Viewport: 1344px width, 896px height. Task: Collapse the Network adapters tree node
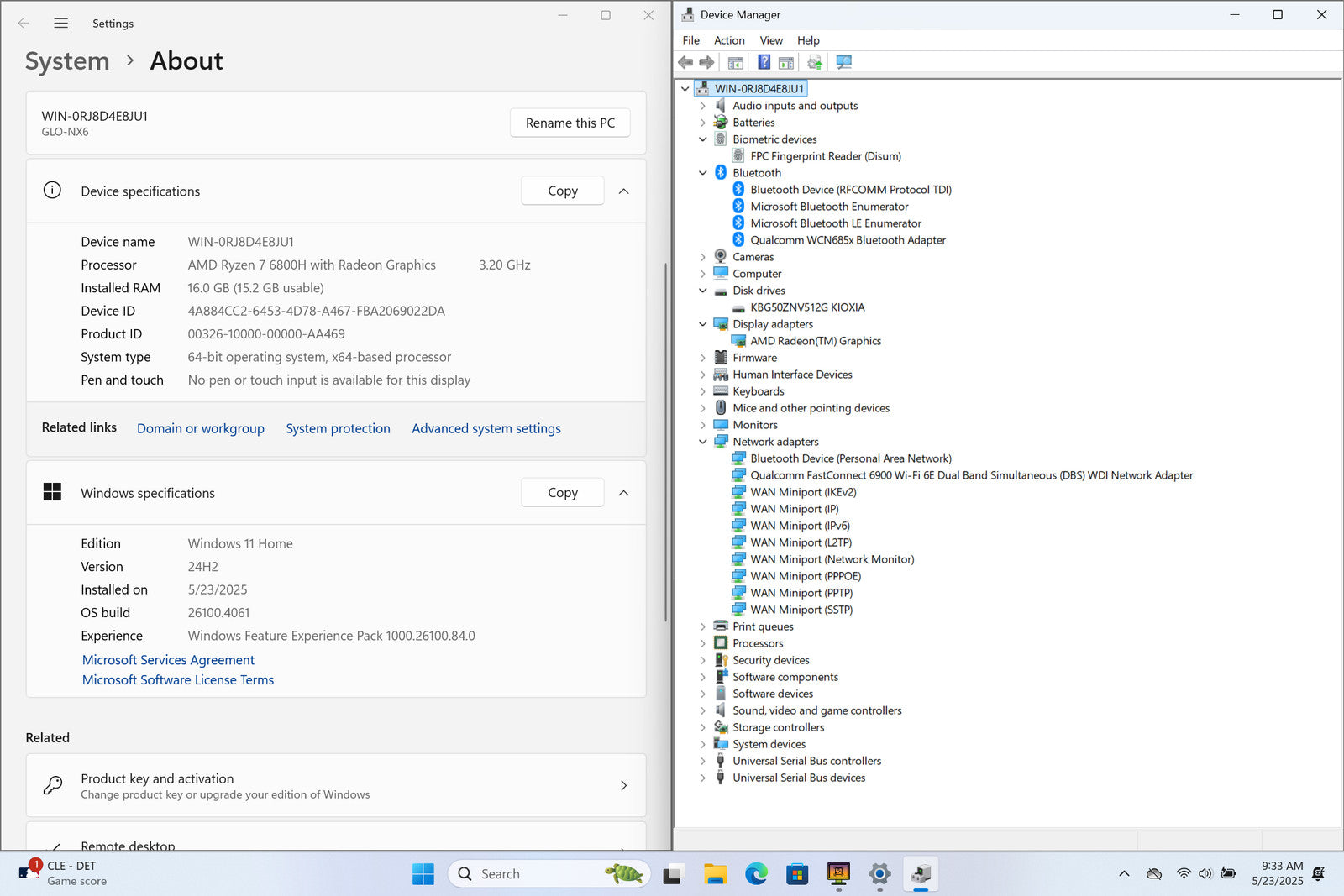pyautogui.click(x=703, y=442)
